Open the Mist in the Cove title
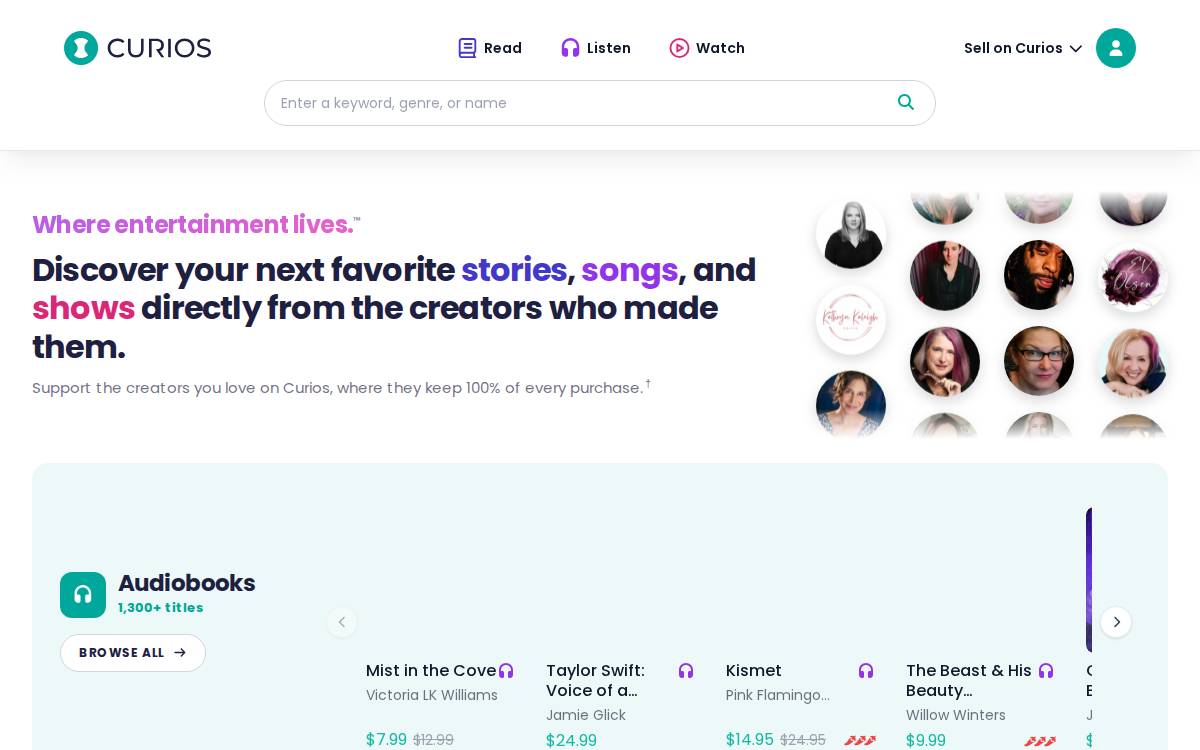 431,671
